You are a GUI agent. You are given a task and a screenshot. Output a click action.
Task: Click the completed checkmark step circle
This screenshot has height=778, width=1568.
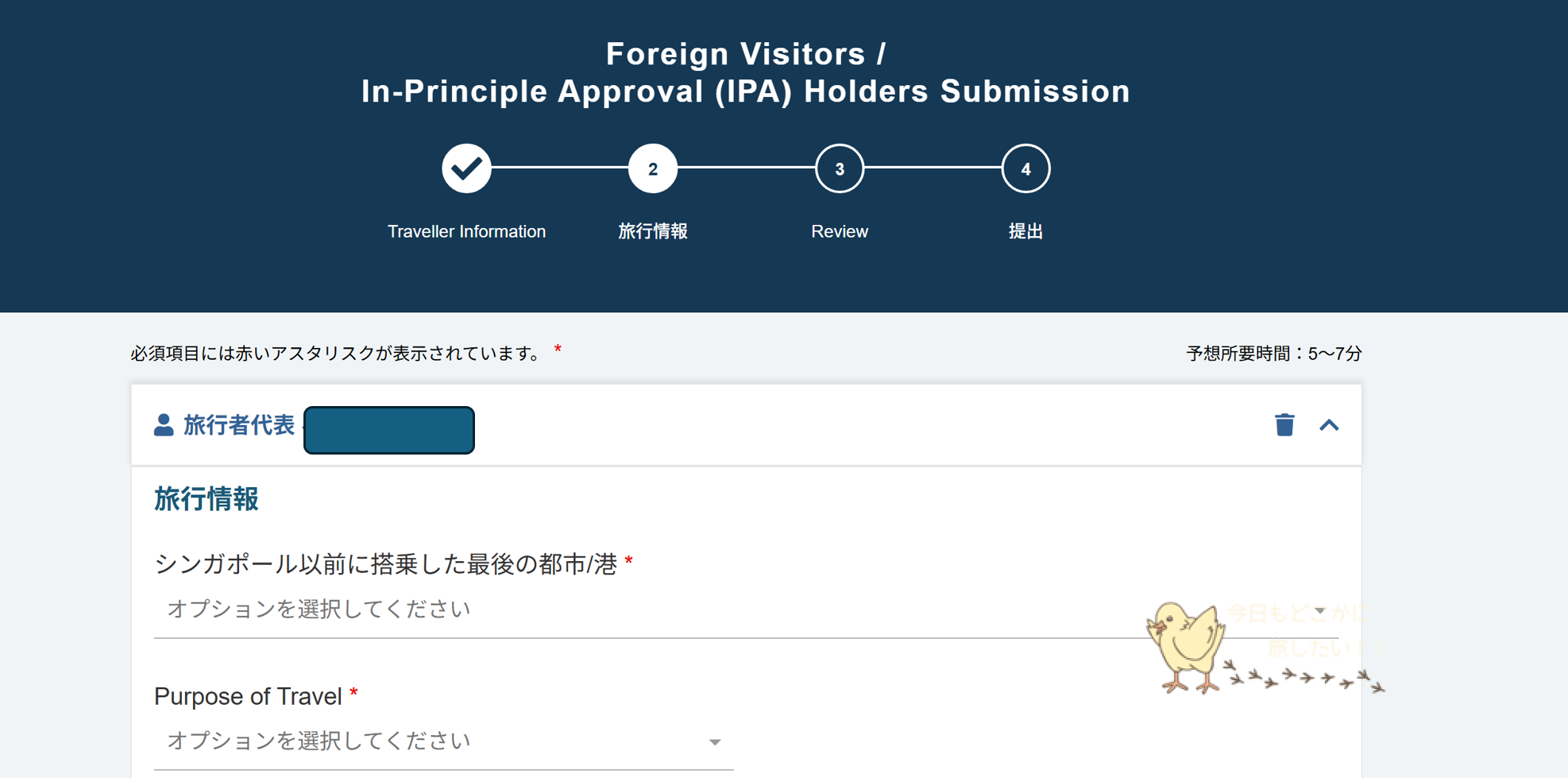466,168
